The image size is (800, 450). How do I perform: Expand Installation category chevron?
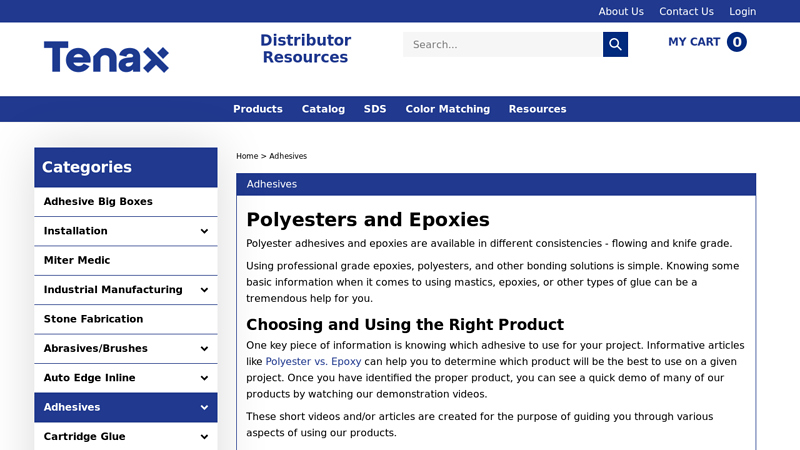(x=204, y=231)
